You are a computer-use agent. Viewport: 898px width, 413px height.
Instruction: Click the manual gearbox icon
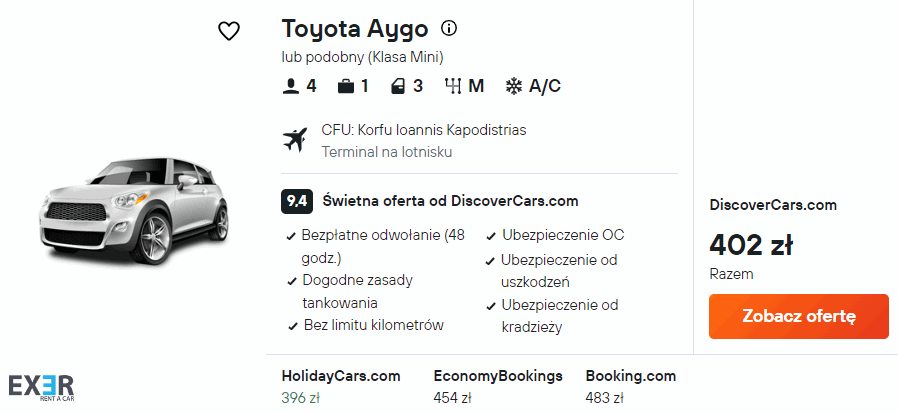453,86
